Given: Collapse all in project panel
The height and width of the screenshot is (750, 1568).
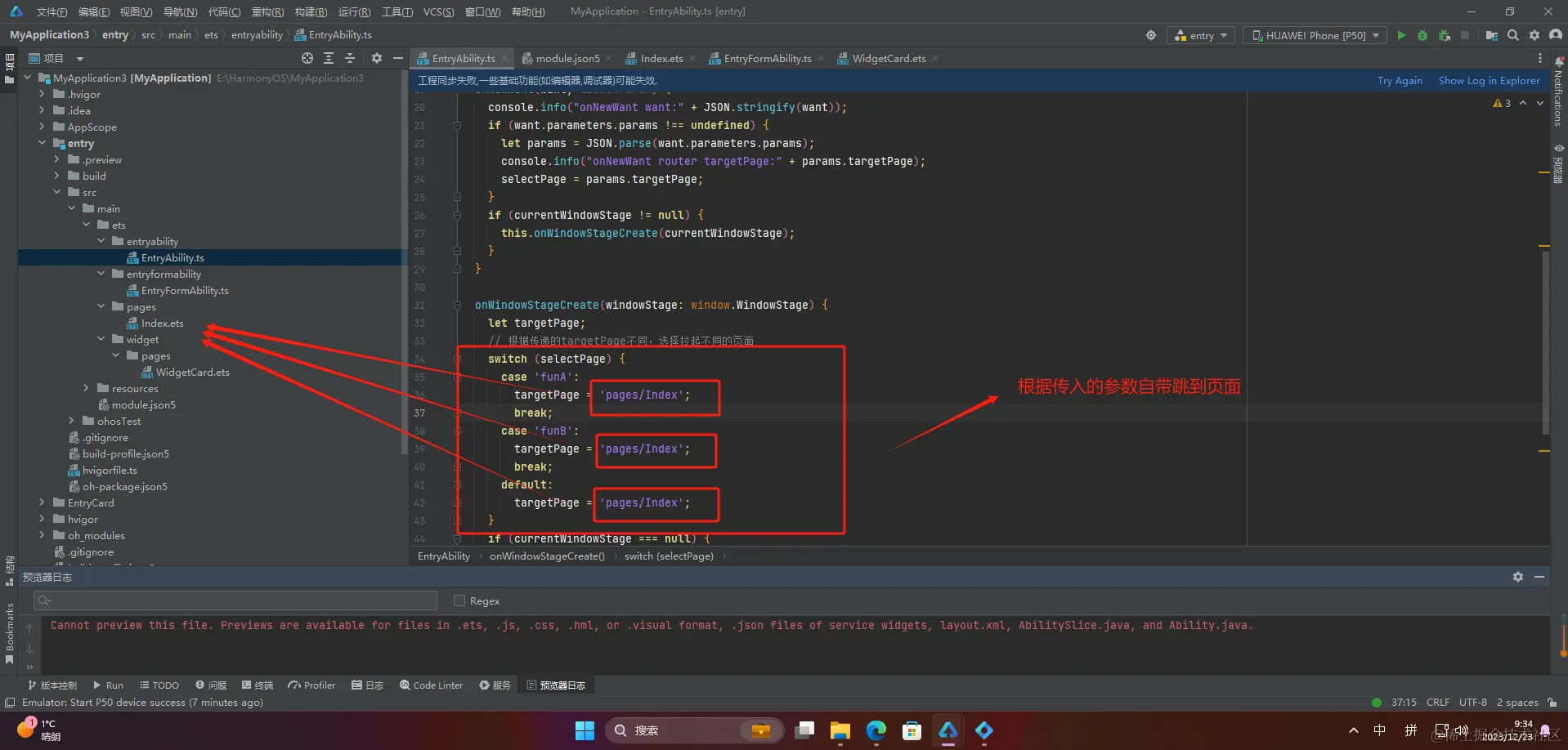Looking at the screenshot, I should [350, 58].
